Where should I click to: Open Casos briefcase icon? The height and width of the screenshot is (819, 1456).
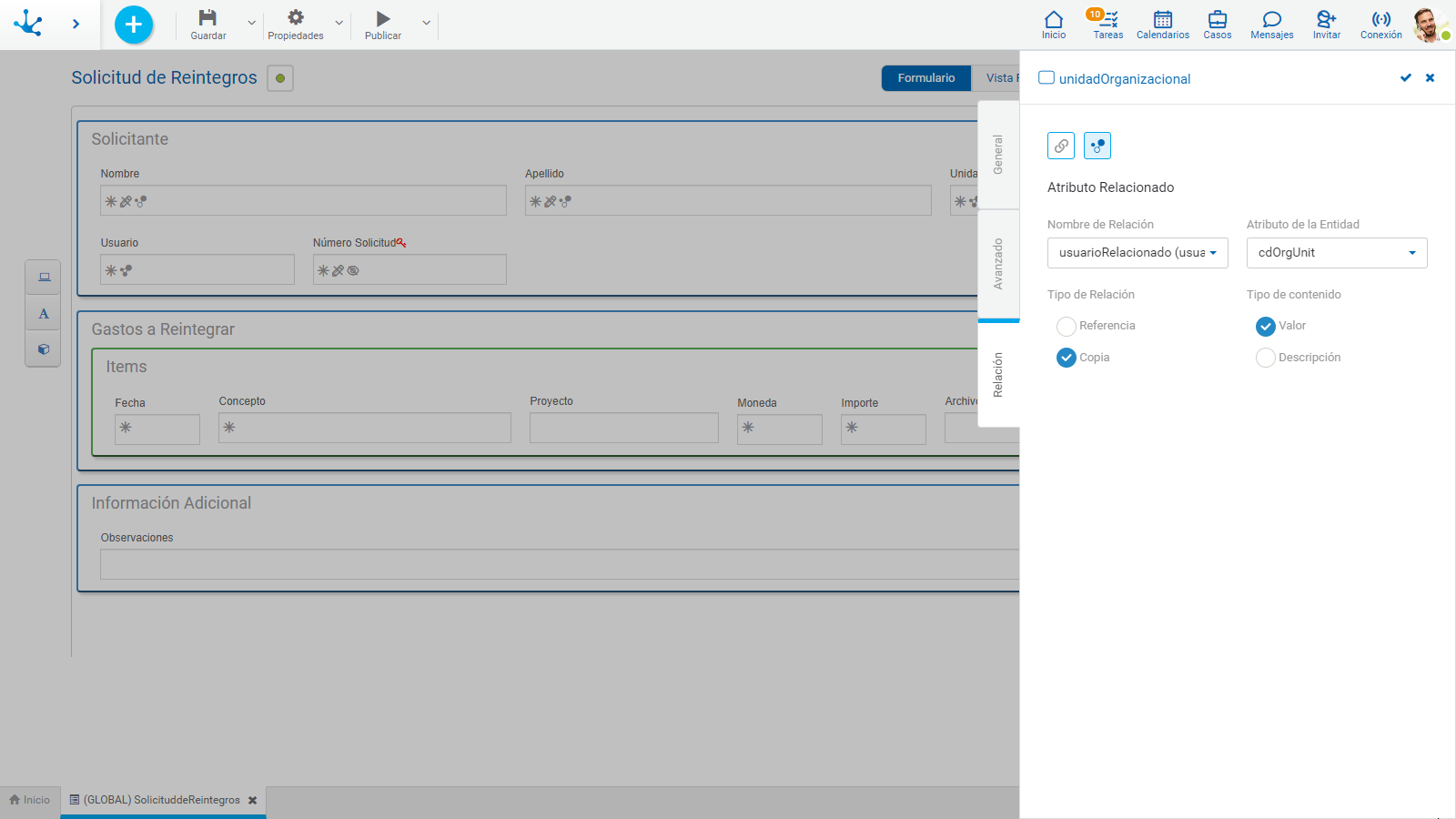click(1218, 25)
